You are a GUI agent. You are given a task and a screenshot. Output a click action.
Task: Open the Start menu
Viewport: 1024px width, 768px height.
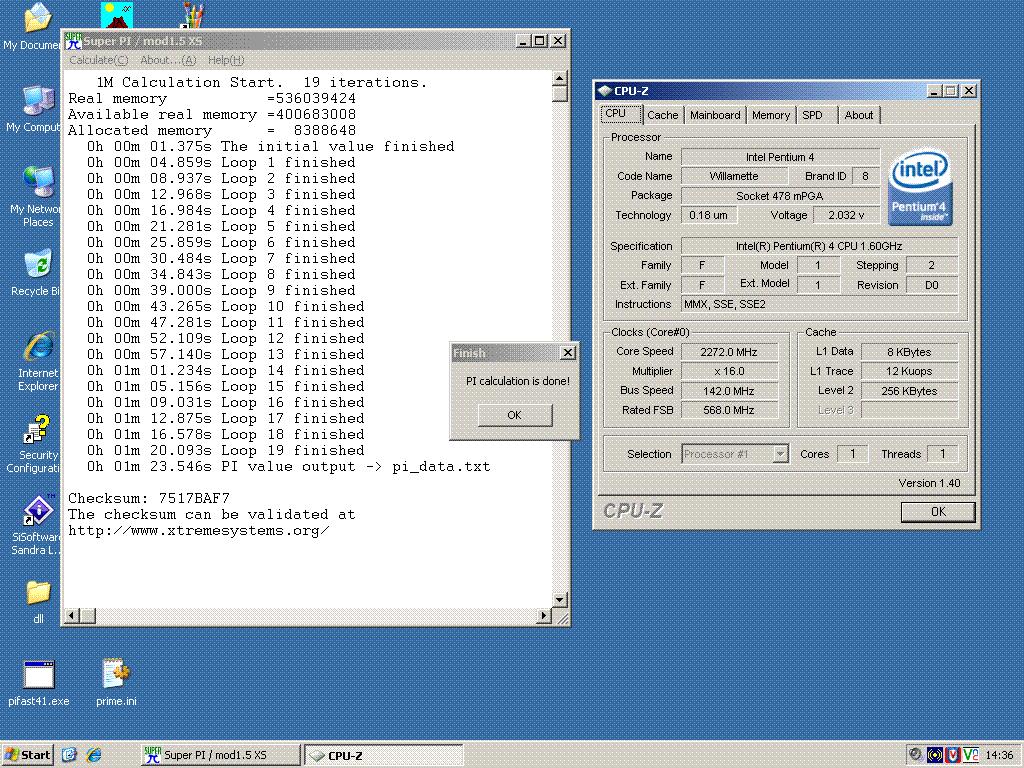[x=27, y=755]
